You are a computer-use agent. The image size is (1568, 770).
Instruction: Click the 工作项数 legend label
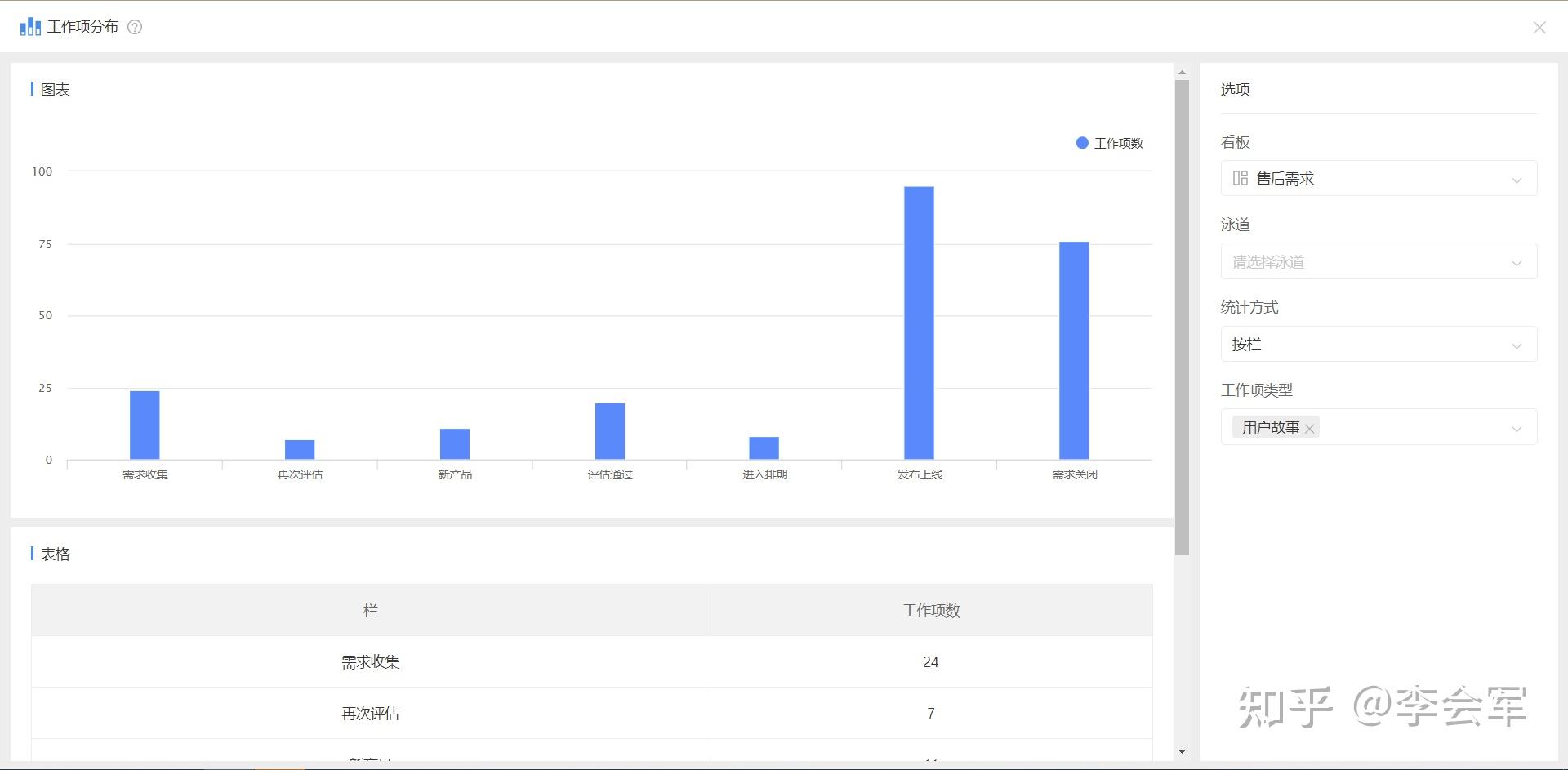tap(1118, 143)
